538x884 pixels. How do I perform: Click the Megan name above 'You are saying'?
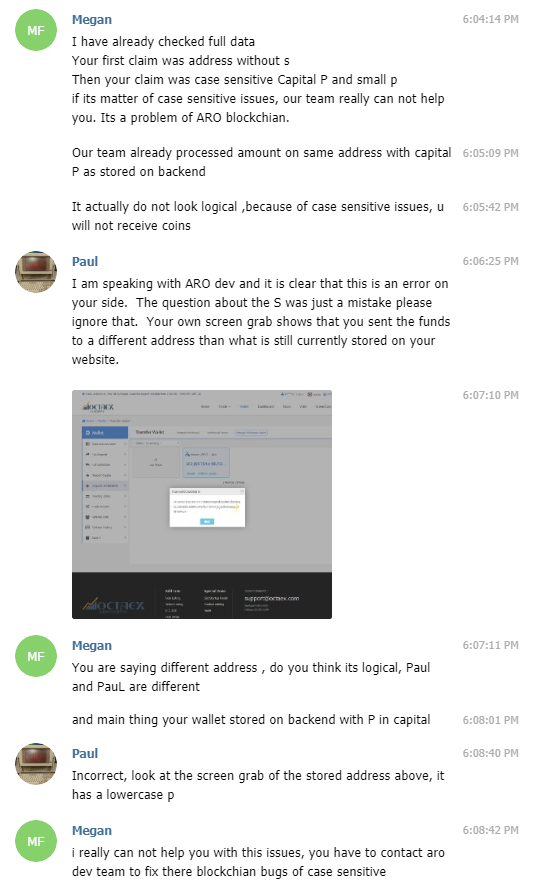[91, 646]
